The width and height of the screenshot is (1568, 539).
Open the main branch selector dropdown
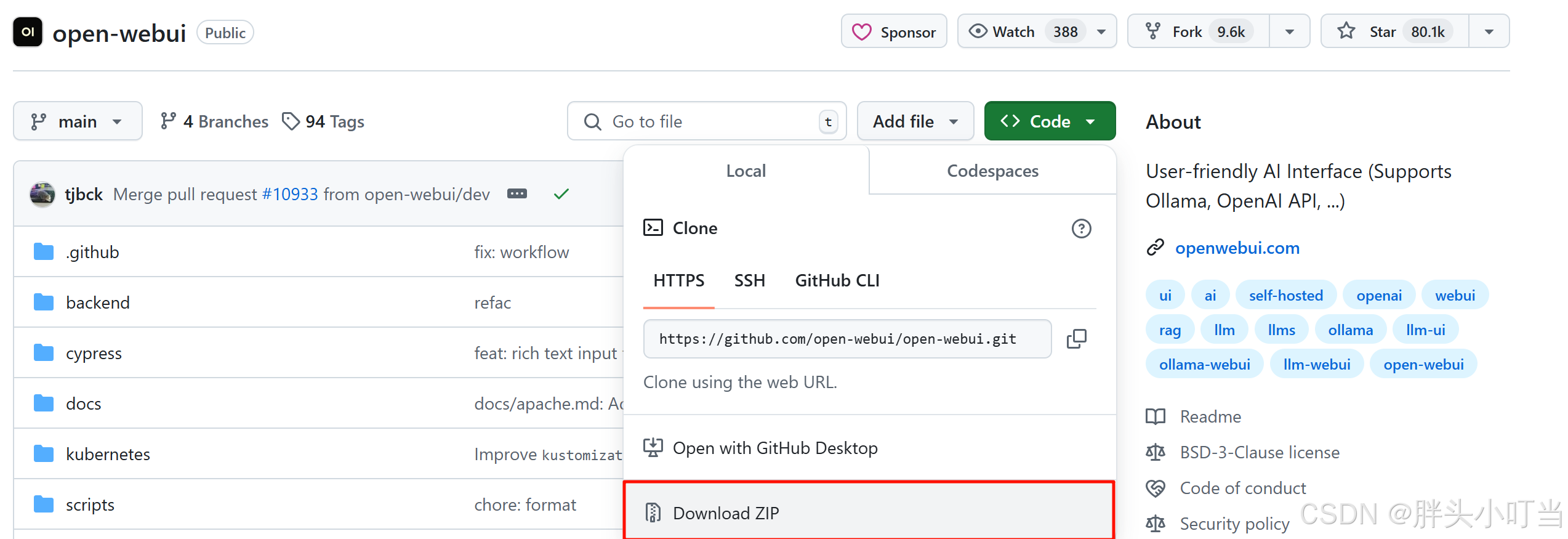tap(78, 121)
